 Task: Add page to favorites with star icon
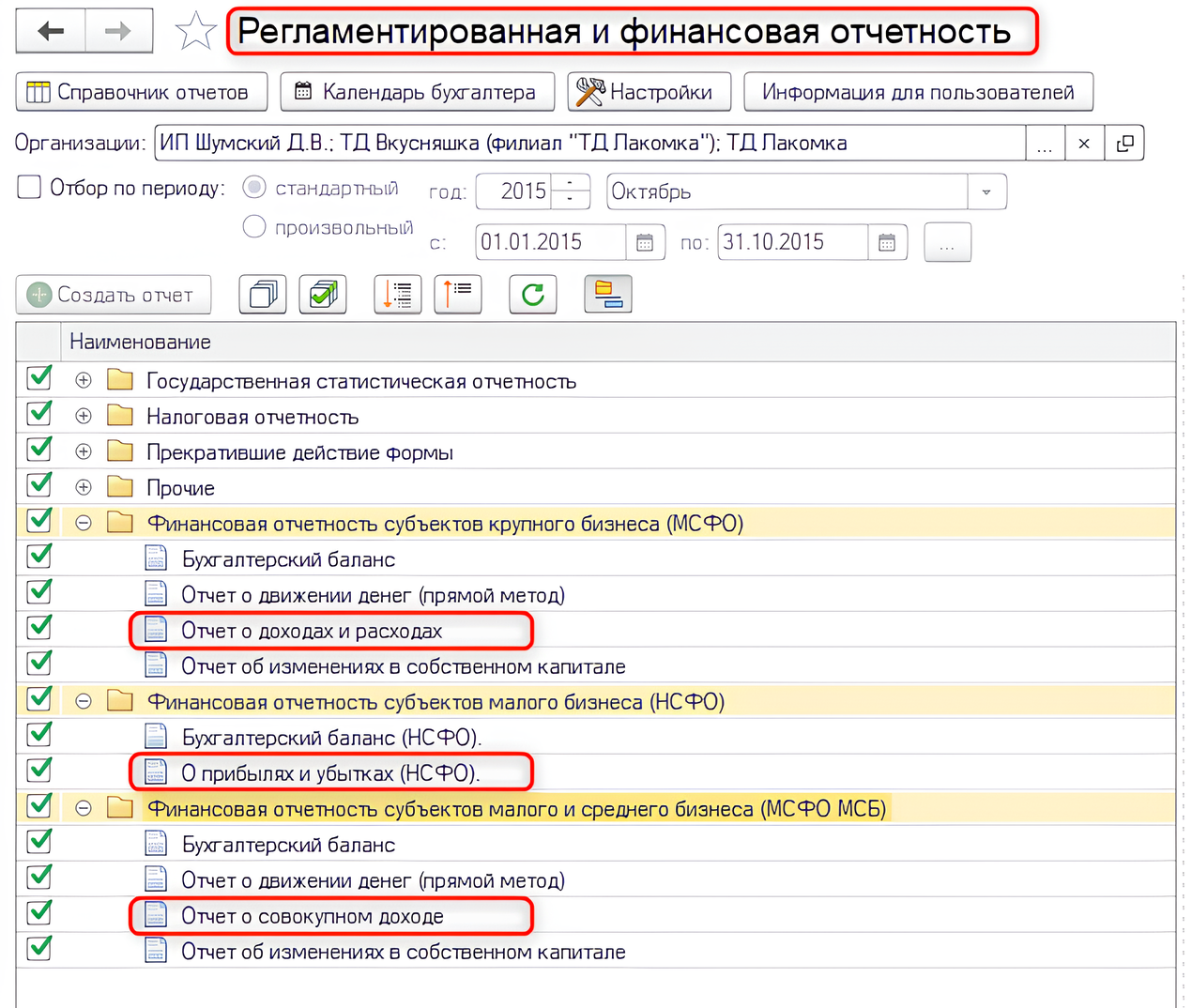pyautogui.click(x=195, y=32)
